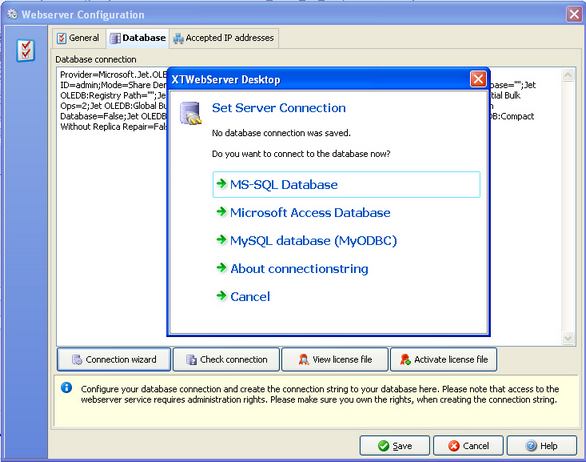Open the Accepted IP addresses tab

click(x=224, y=38)
